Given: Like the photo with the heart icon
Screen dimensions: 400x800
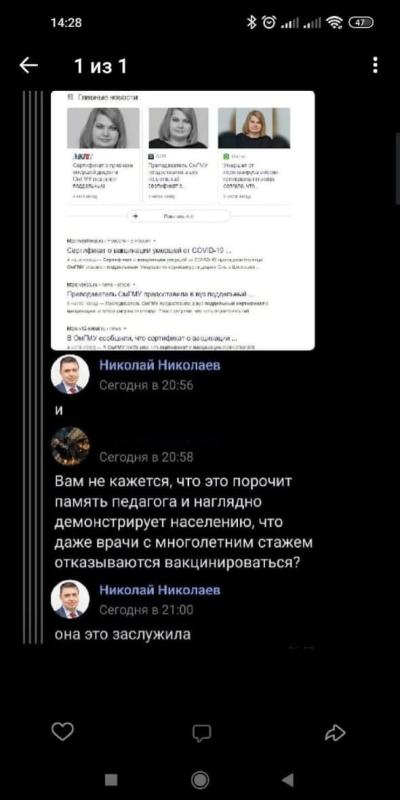Looking at the screenshot, I should (x=62, y=732).
